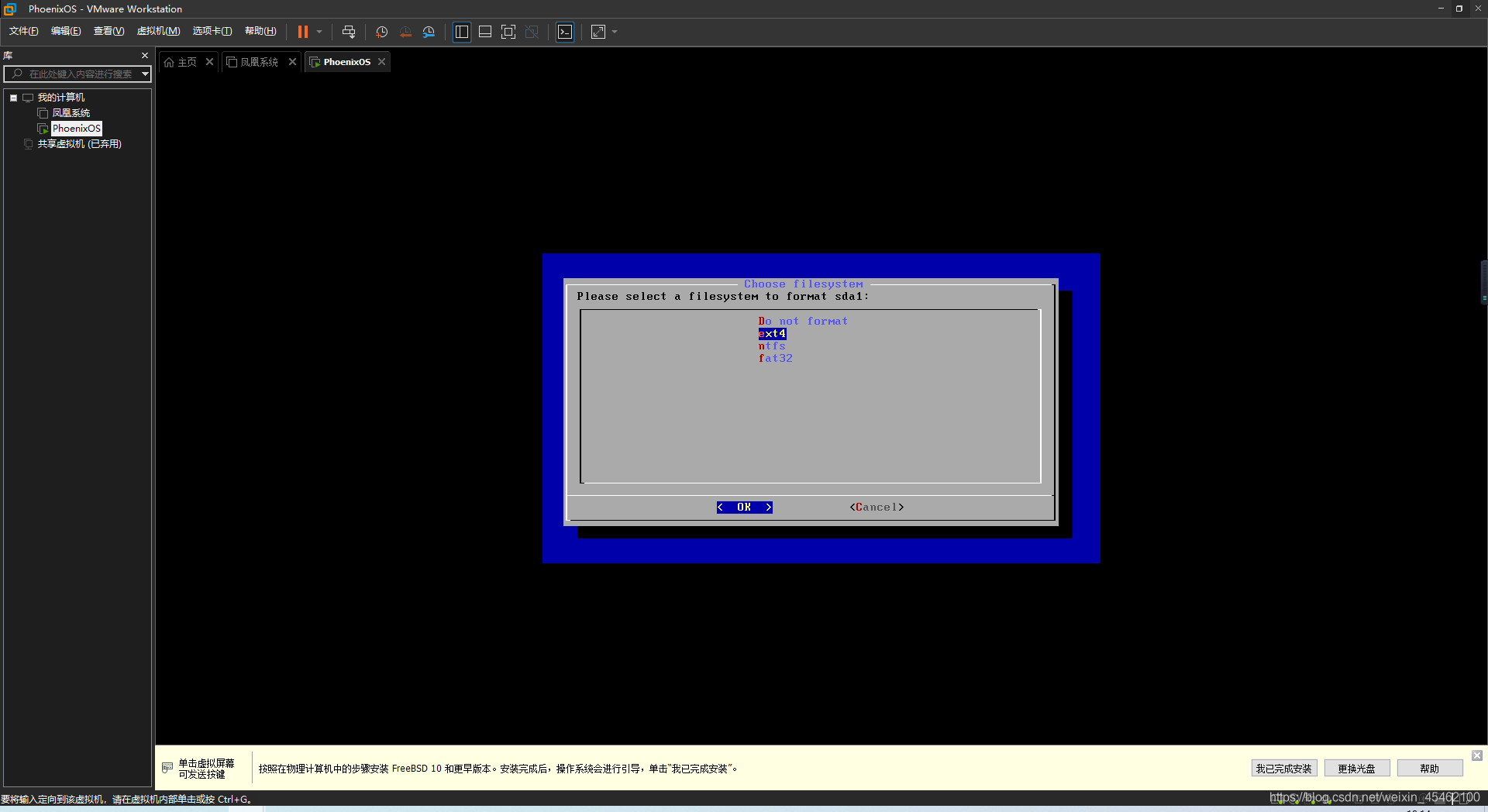1488x812 pixels.
Task: Select the PhoenixOS tab
Action: click(x=346, y=62)
